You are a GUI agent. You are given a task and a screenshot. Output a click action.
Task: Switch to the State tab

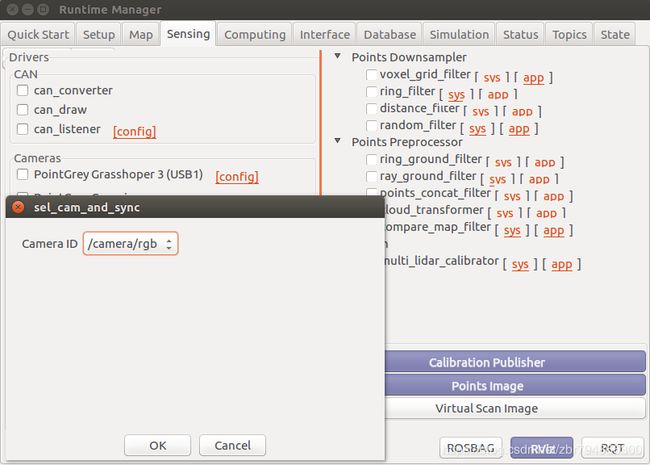(615, 34)
